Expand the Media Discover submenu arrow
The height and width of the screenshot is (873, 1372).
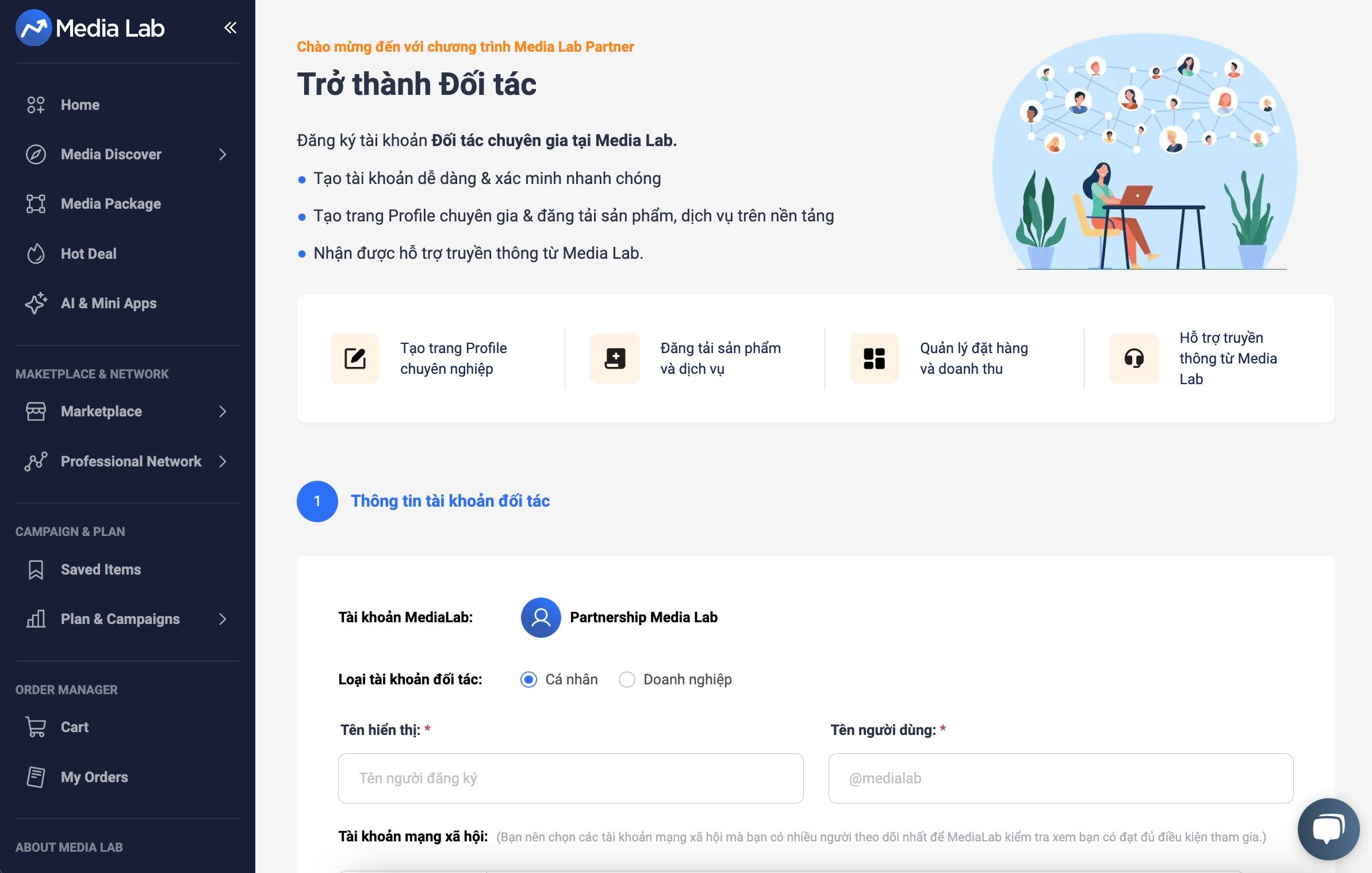[x=223, y=154]
